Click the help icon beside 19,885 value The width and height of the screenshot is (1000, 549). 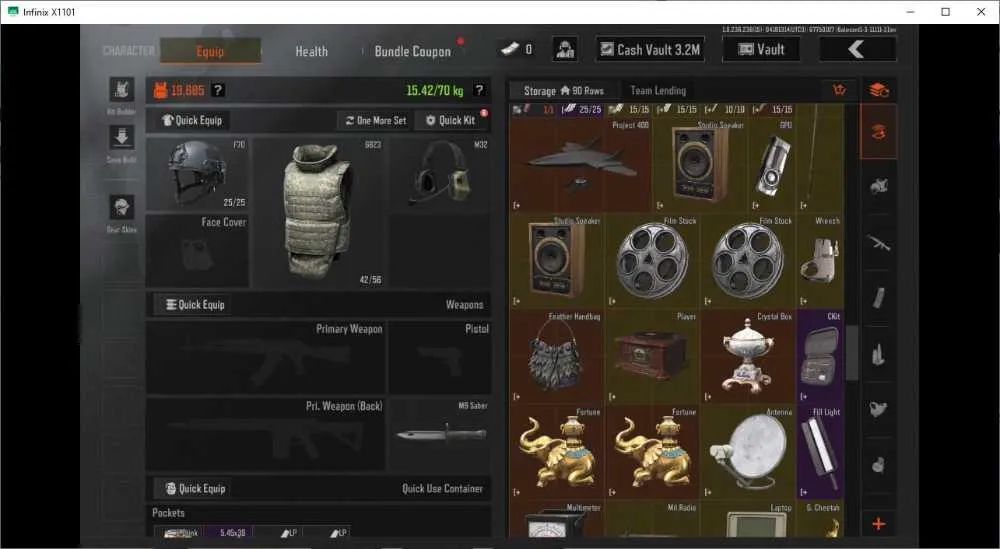click(x=217, y=91)
